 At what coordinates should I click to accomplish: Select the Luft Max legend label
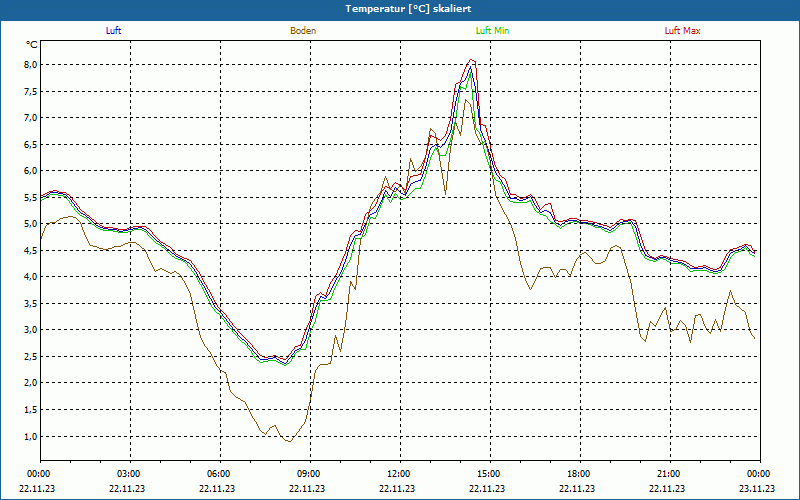[683, 31]
